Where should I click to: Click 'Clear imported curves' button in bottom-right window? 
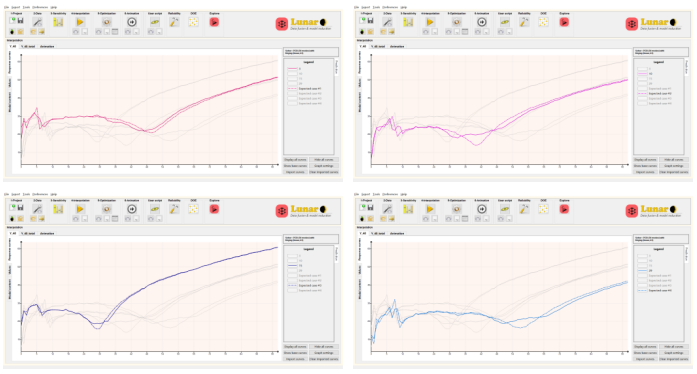pyautogui.click(x=673, y=359)
